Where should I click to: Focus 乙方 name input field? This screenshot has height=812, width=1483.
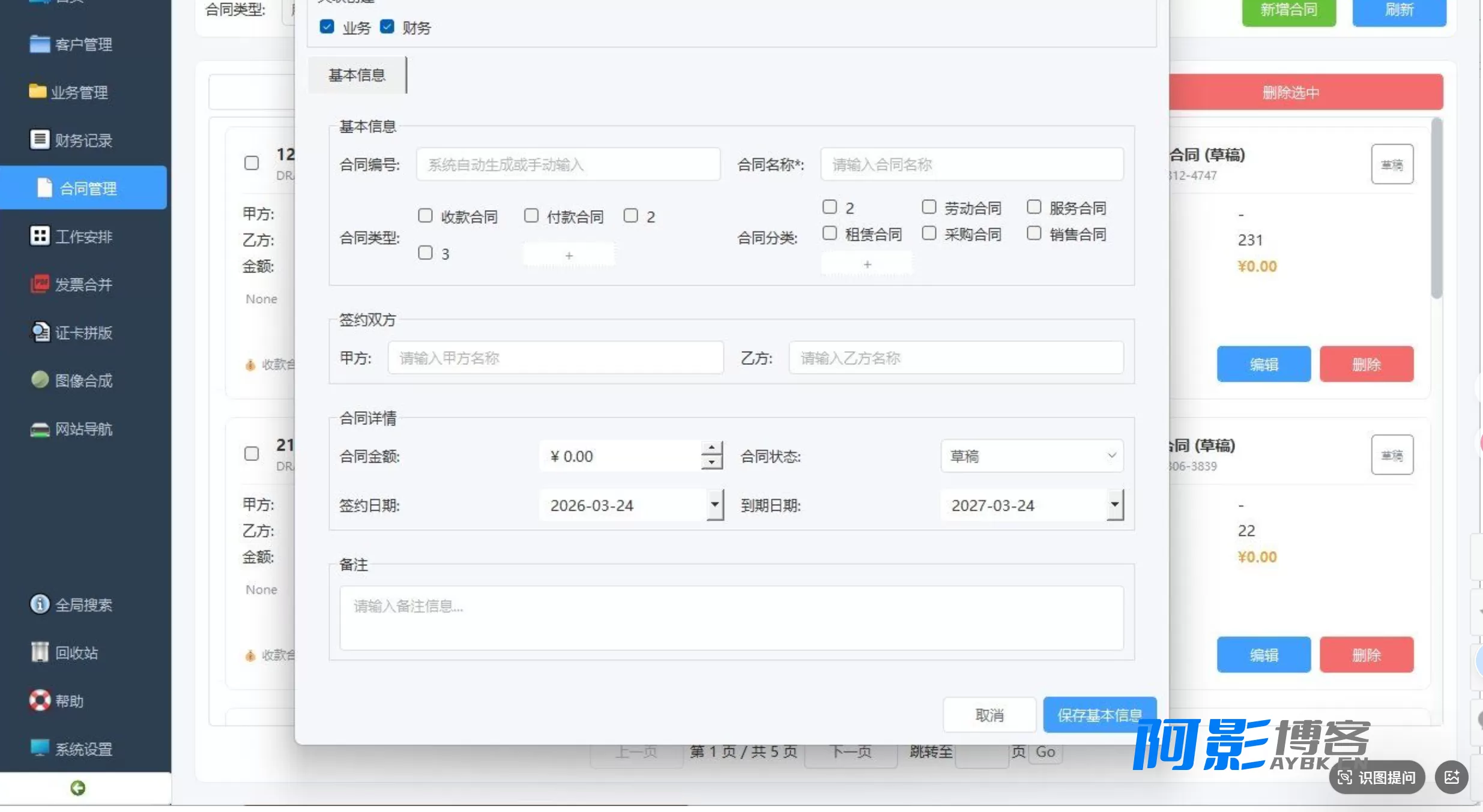(956, 358)
